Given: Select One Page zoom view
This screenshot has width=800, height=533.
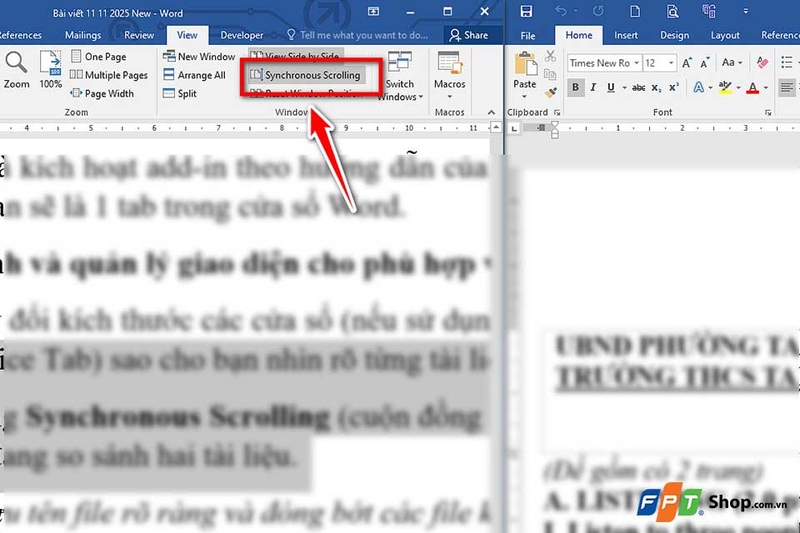Looking at the screenshot, I should coord(98,57).
